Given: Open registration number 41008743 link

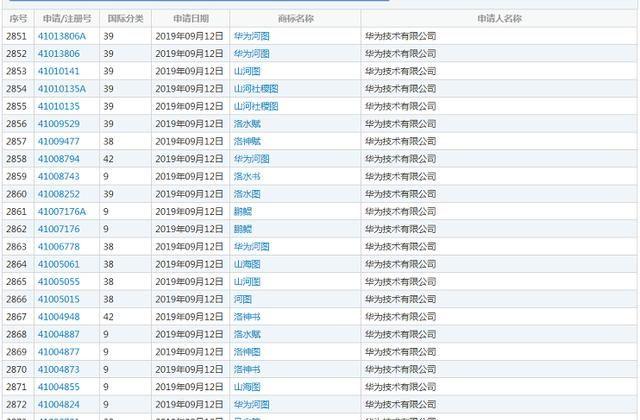Looking at the screenshot, I should point(59,177).
